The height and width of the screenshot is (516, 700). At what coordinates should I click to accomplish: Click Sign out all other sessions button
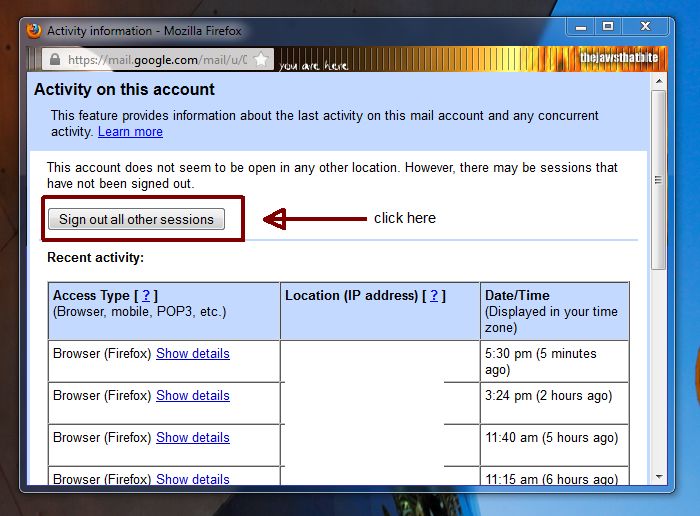click(136, 219)
